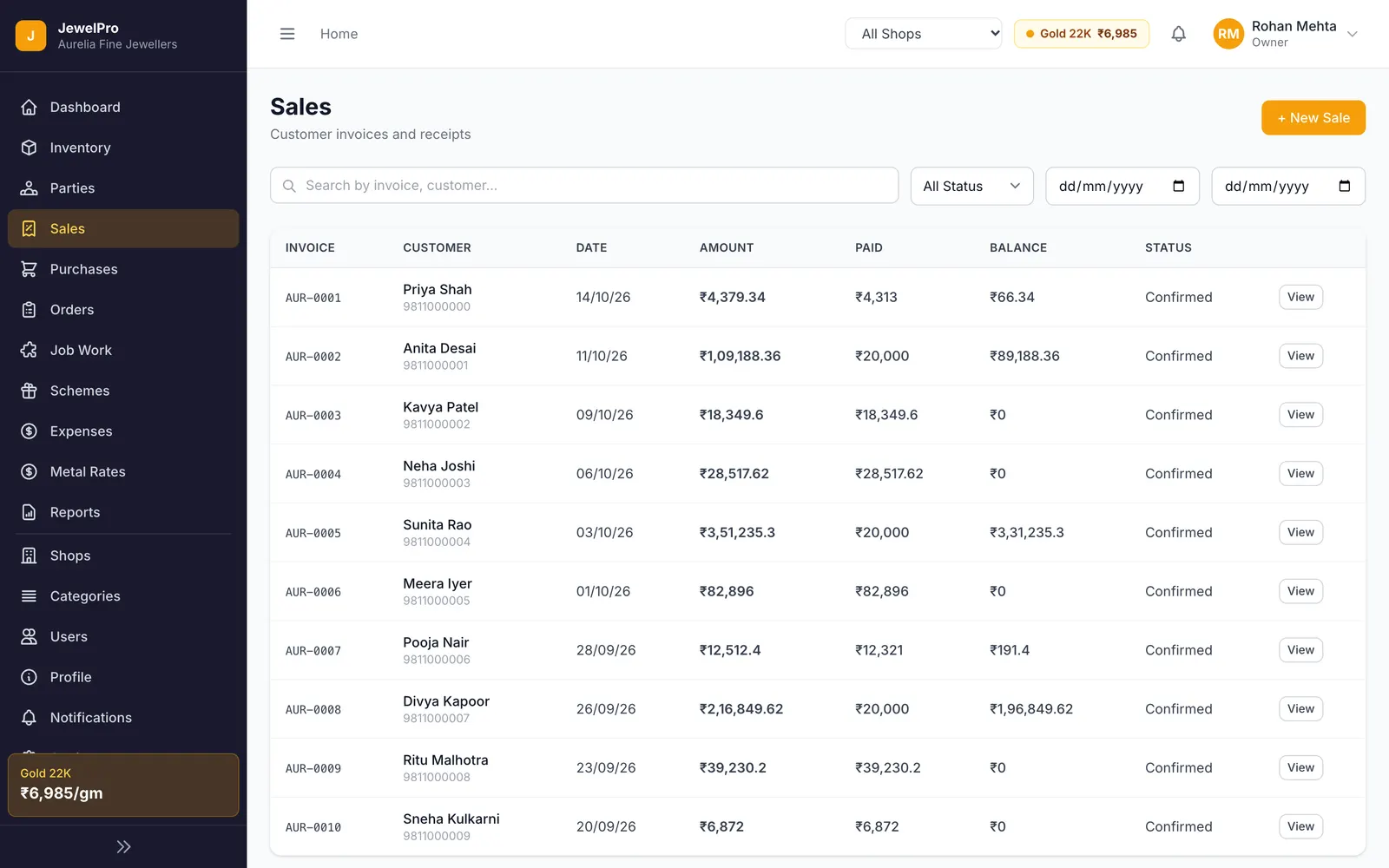Image resolution: width=1389 pixels, height=868 pixels.
Task: Click the Expenses coin icon
Action: (x=29, y=431)
